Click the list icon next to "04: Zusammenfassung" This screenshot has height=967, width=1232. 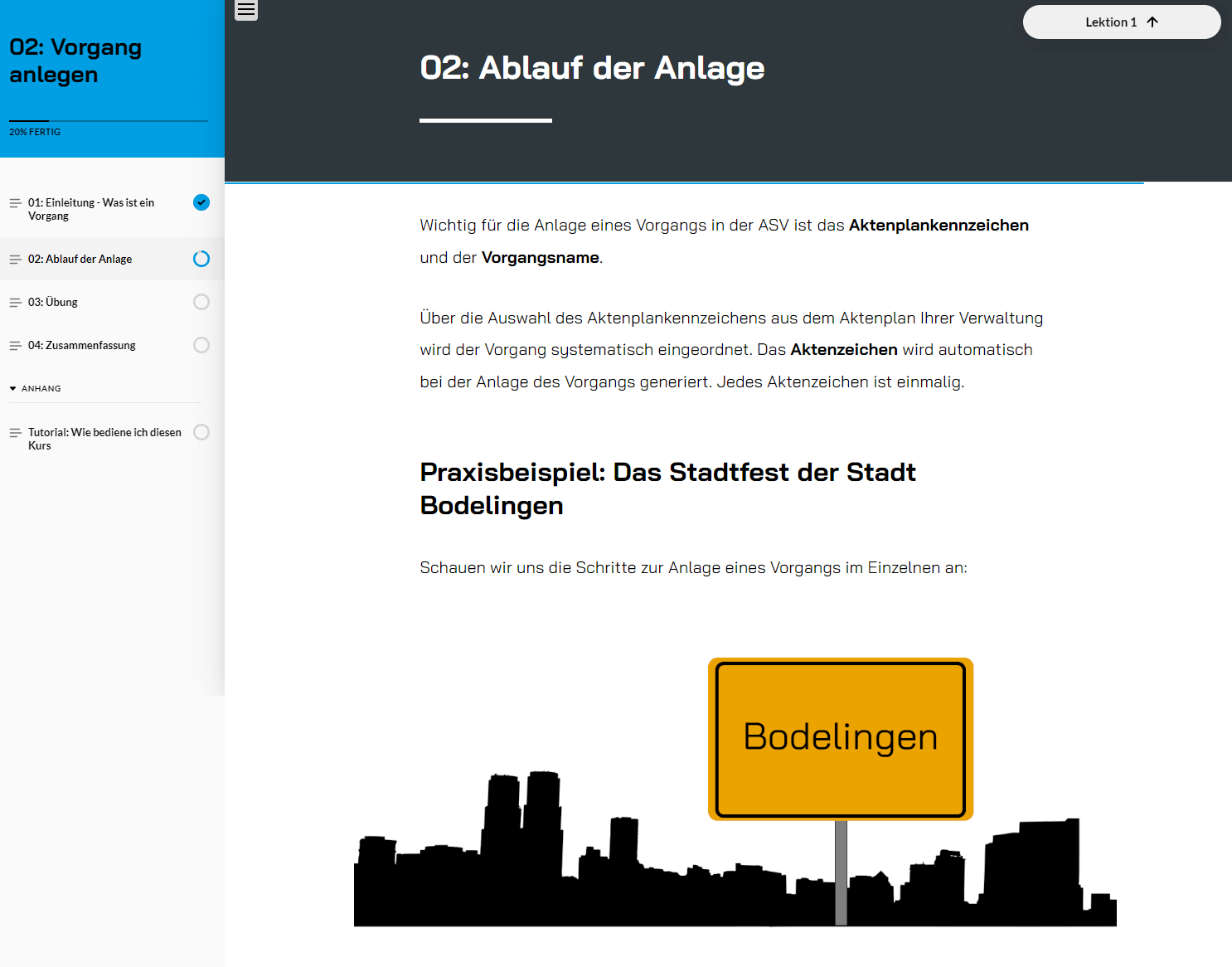click(15, 345)
